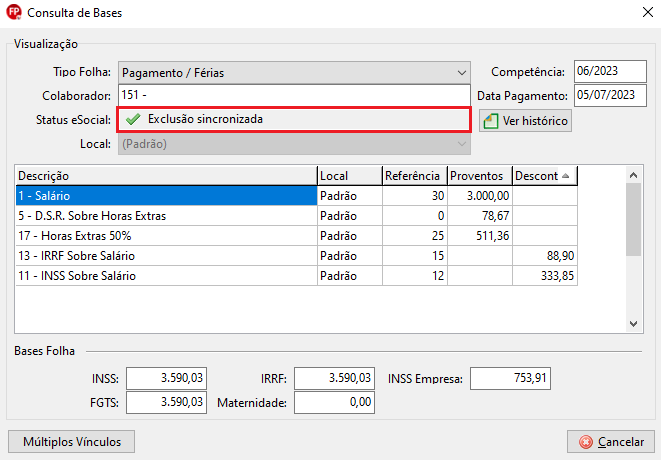
Task: Open Ver histórico
Action: click(525, 121)
